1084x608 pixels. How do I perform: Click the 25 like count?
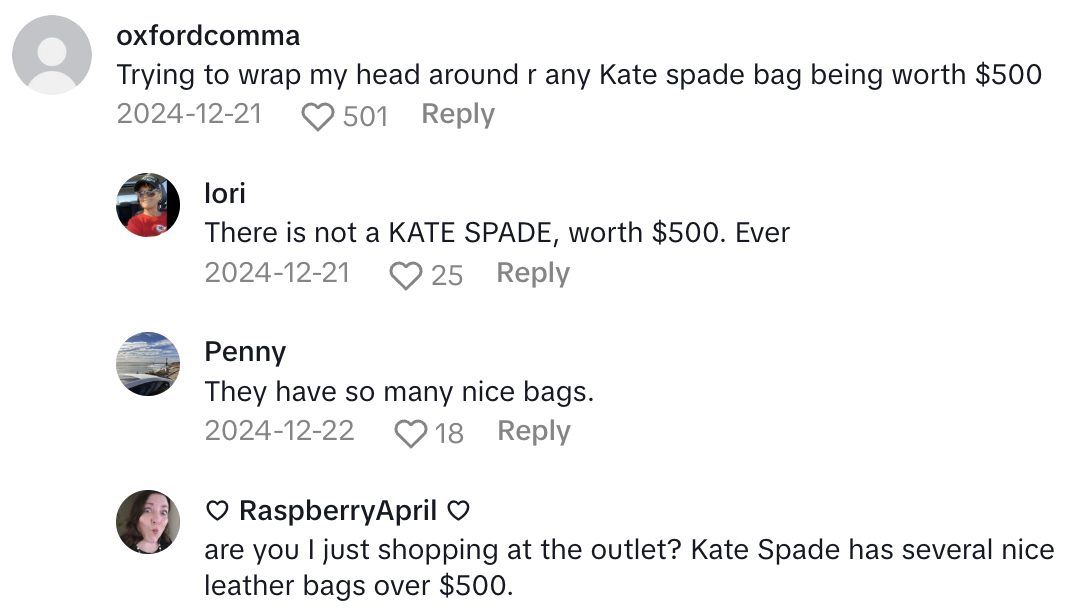coord(447,275)
